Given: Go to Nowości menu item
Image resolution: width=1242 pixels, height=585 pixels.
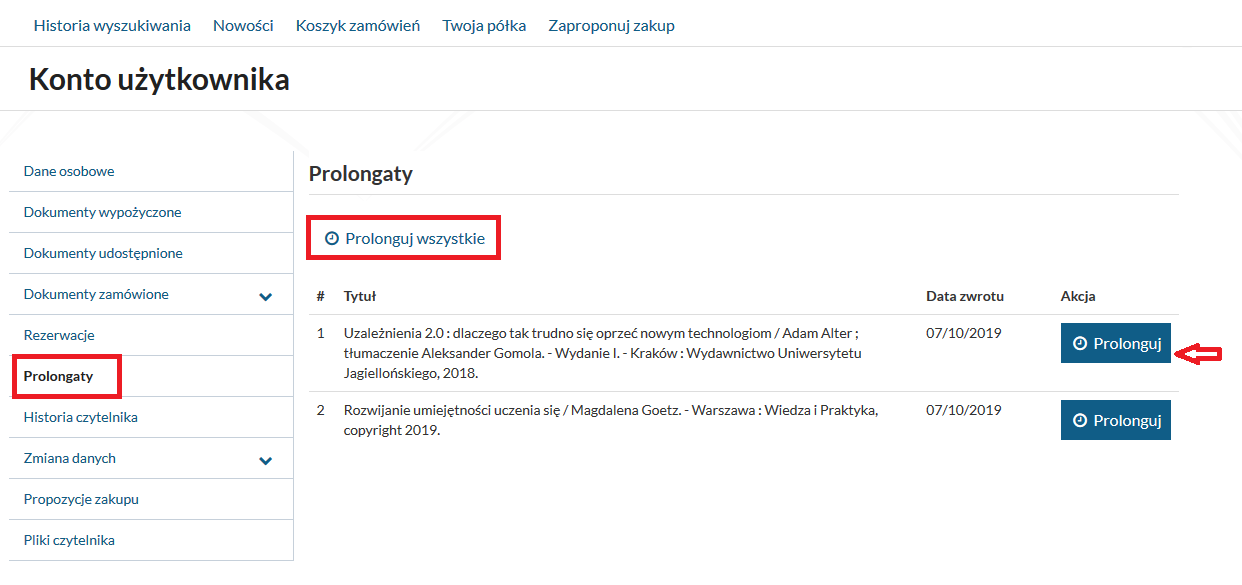Looking at the screenshot, I should (x=243, y=26).
